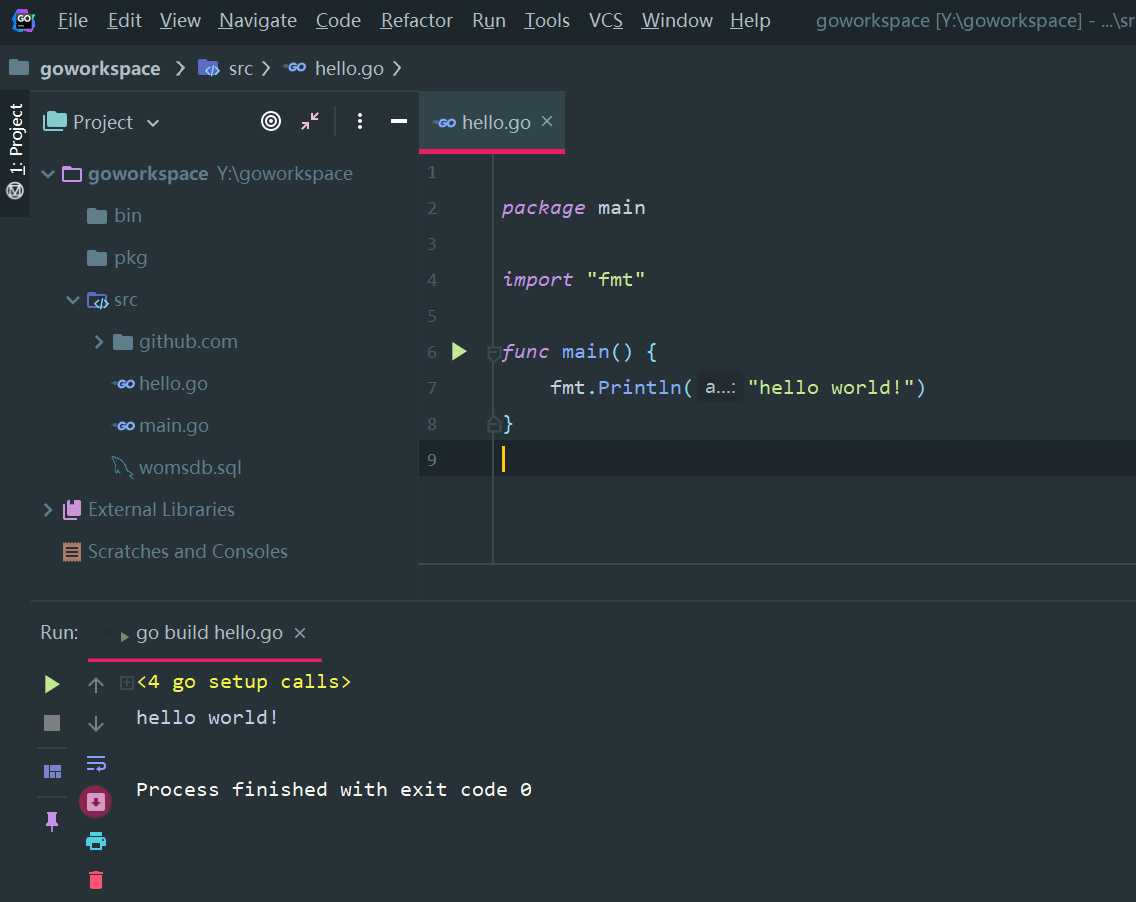Hide the Project panel with minus icon
This screenshot has width=1136, height=902.
(398, 121)
